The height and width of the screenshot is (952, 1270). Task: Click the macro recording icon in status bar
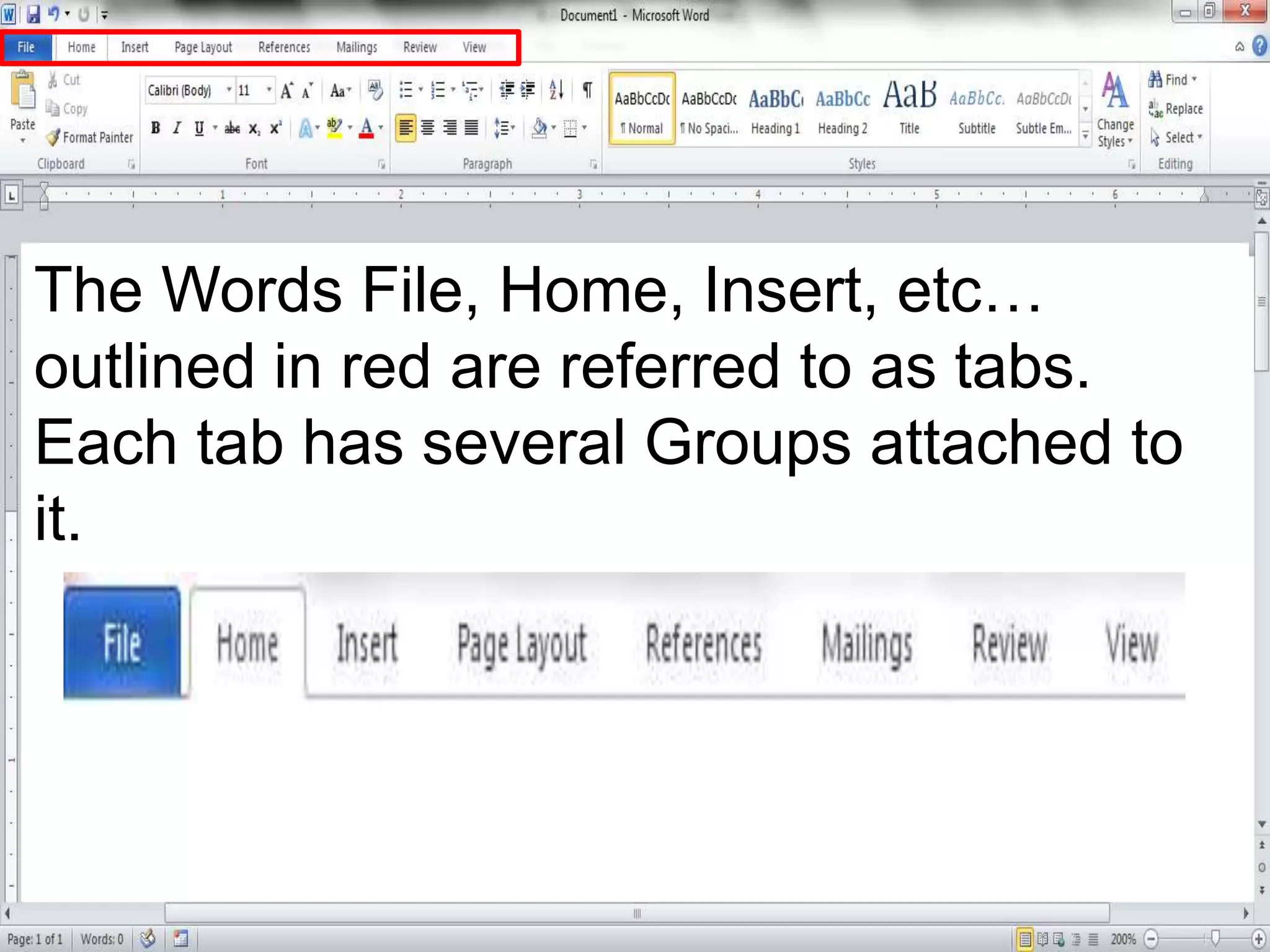click(x=180, y=938)
